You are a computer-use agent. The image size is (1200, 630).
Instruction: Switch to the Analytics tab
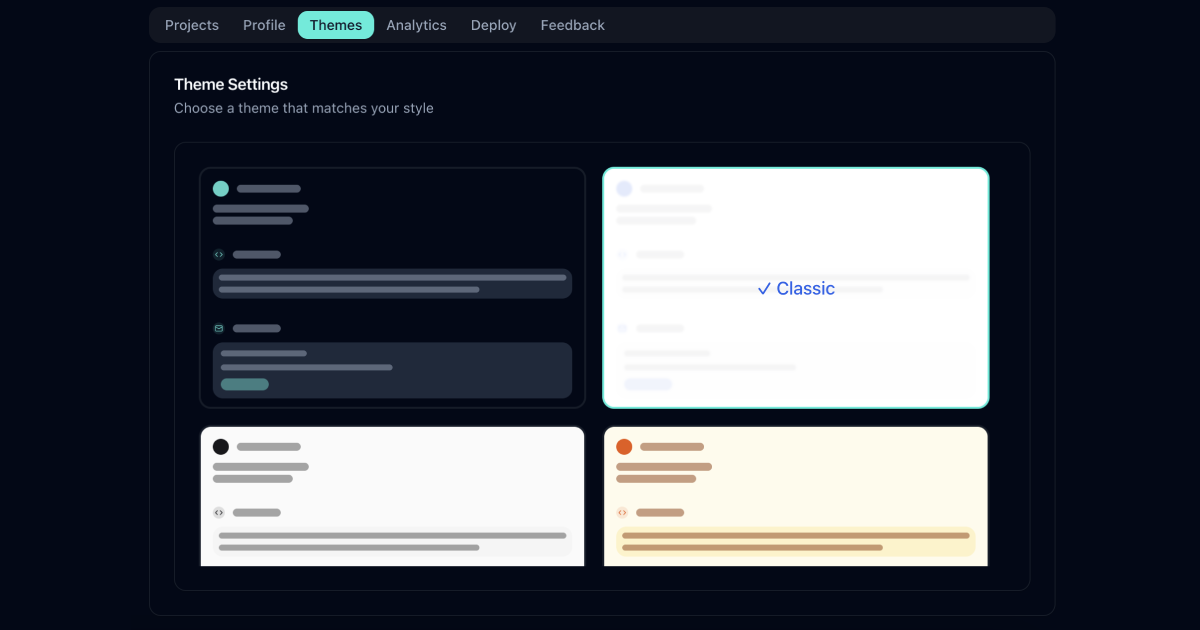click(x=416, y=25)
